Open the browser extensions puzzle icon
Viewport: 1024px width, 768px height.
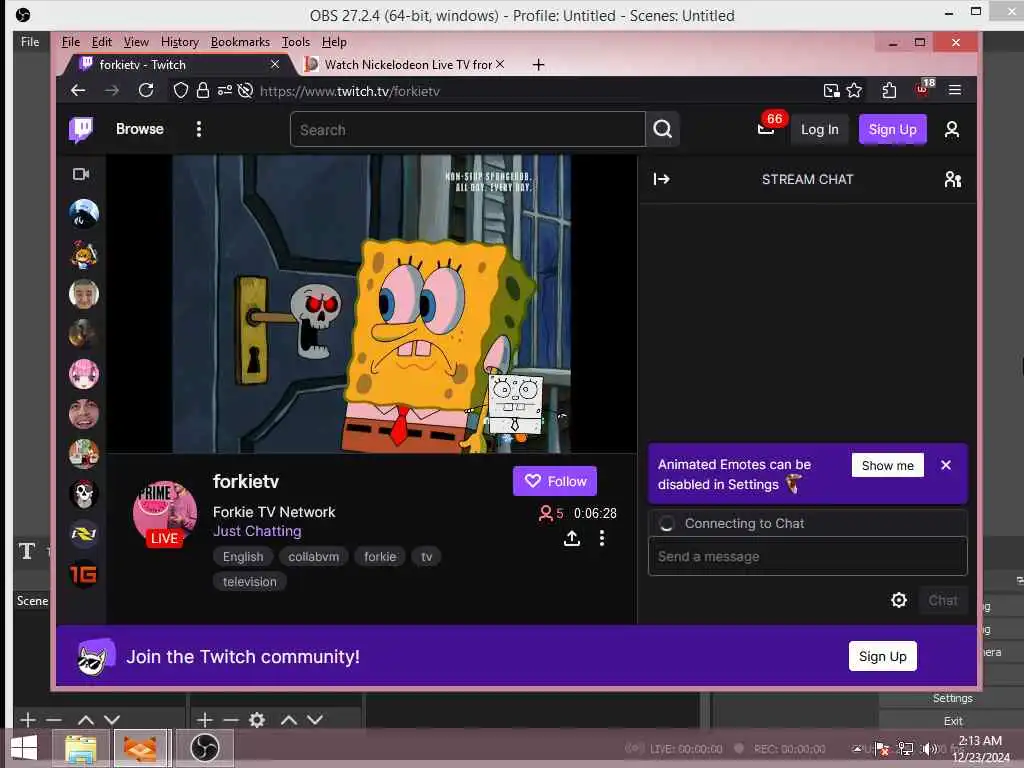pos(889,90)
